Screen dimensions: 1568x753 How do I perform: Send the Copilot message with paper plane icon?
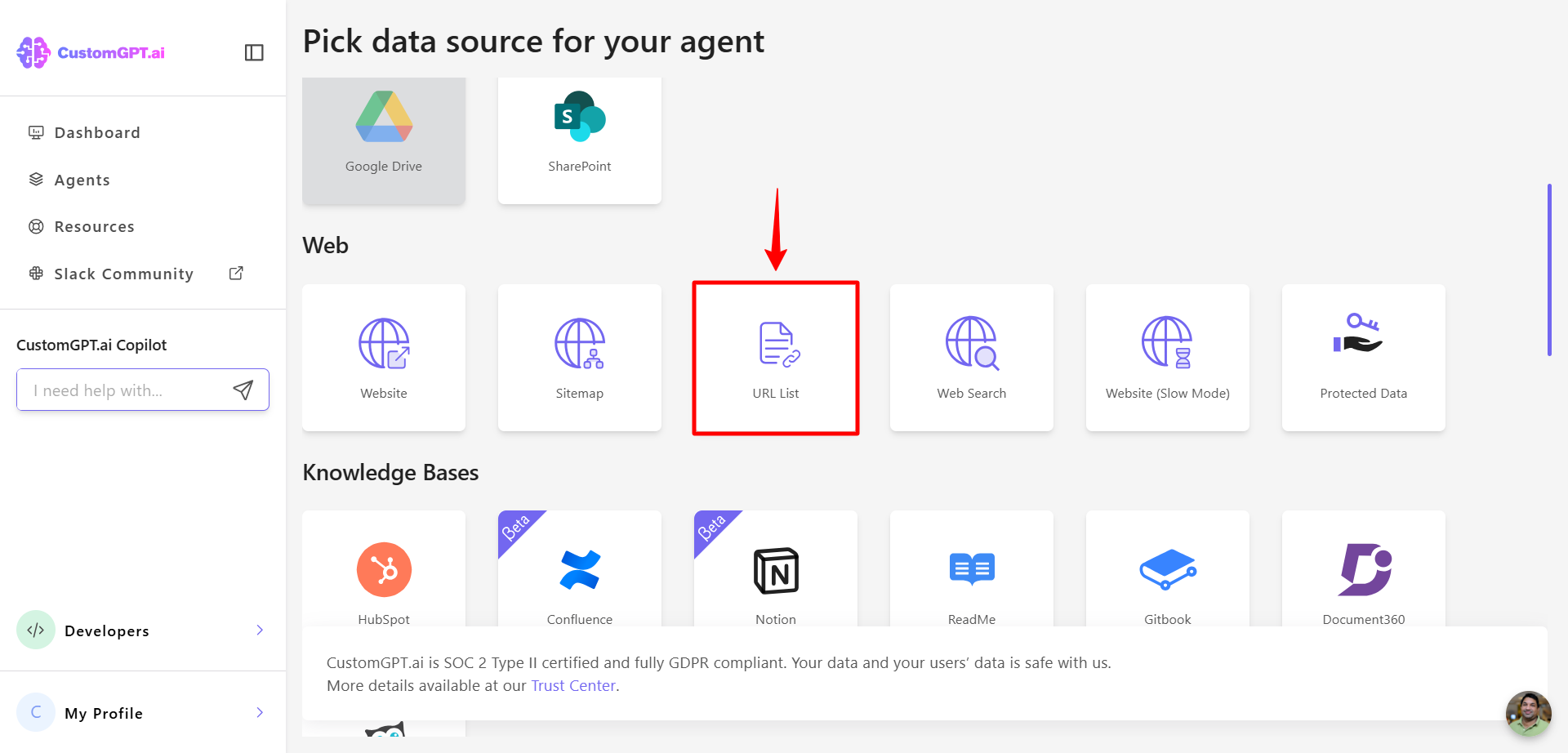click(243, 390)
